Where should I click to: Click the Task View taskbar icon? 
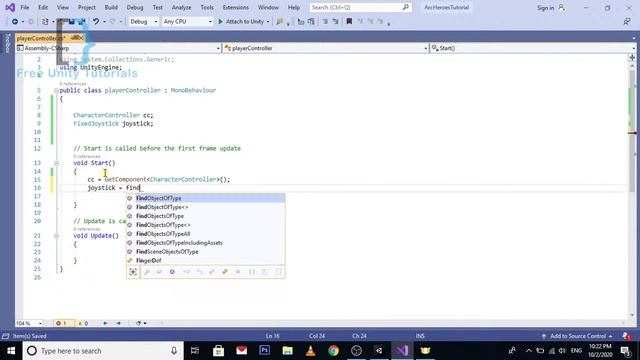tap(195, 351)
